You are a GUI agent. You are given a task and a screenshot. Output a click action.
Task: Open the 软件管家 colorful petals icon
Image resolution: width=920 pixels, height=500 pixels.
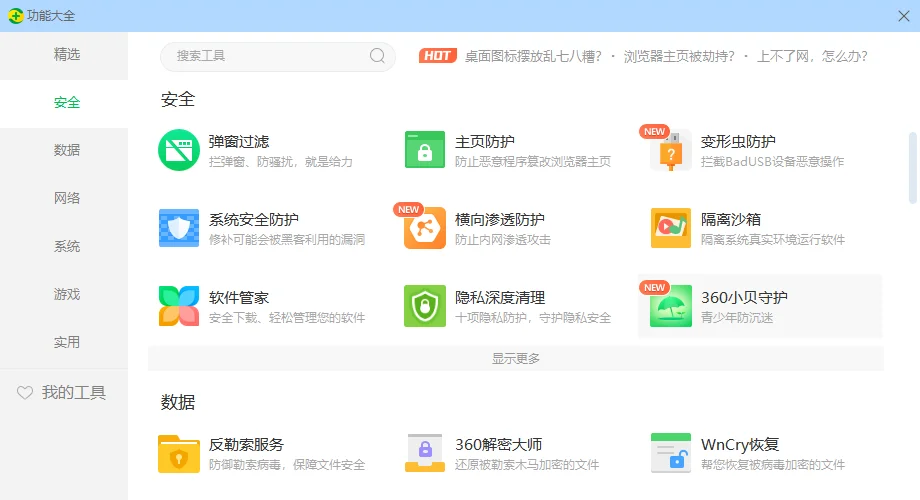coord(179,306)
